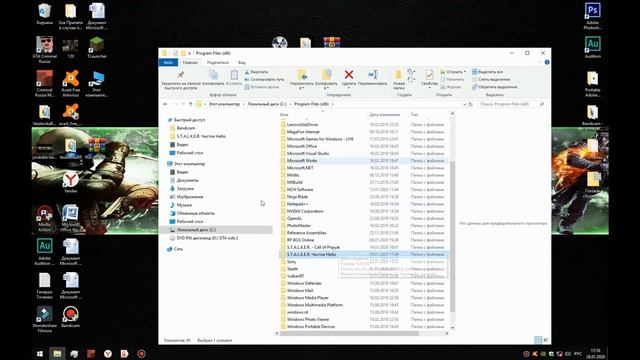Click Select all (Выделить все) in ribbon
640x360 pixels.
[x=487, y=72]
